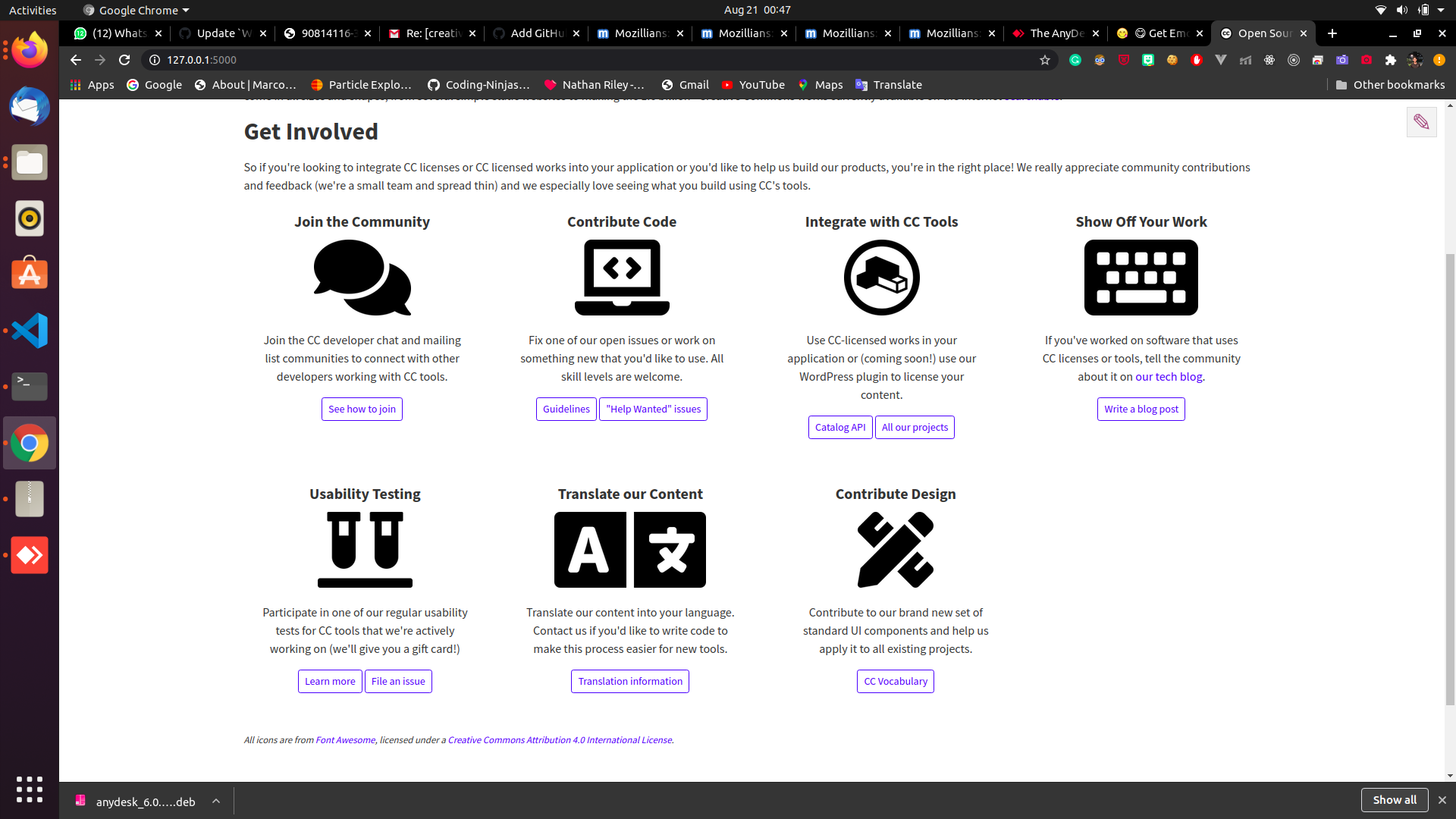Viewport: 1456px width, 819px height.
Task: Toggle the pencil edit overlay on the page
Action: click(x=1421, y=121)
